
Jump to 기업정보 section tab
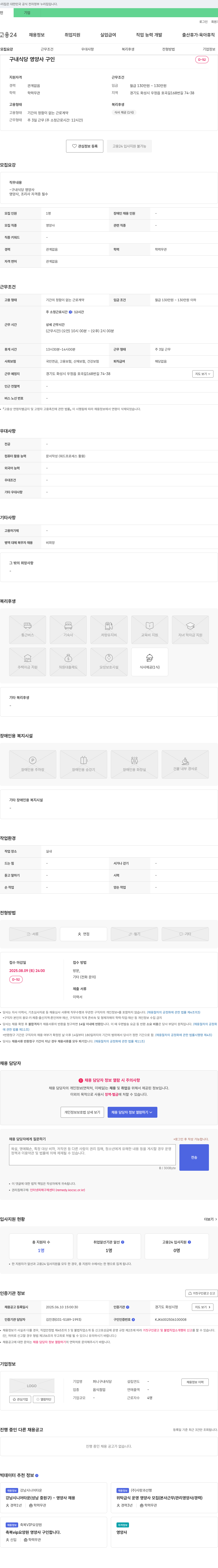pos(209,49)
